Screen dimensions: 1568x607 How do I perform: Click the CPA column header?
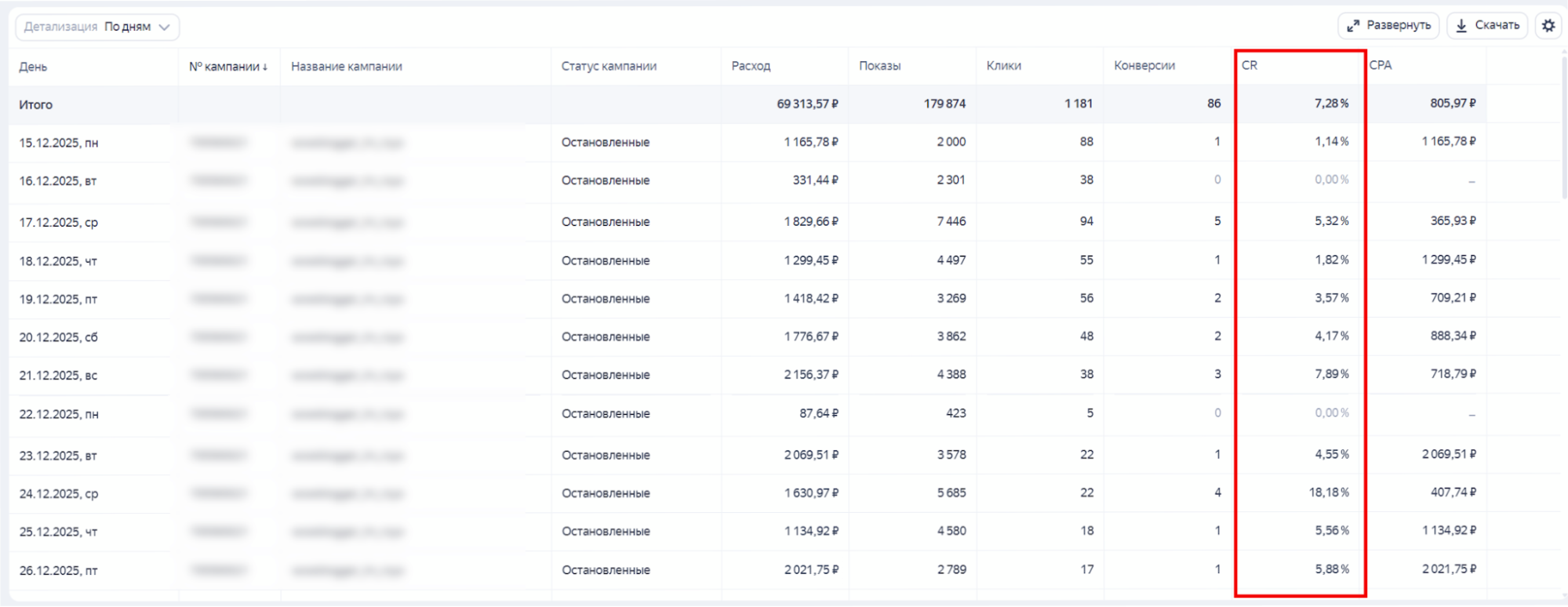point(1381,66)
